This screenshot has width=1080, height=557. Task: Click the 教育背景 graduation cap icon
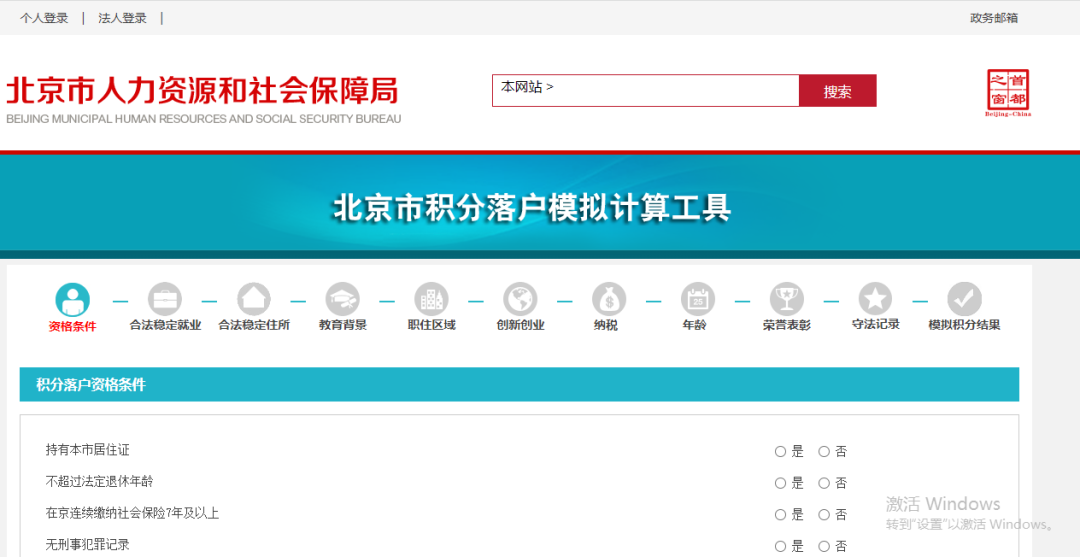click(x=342, y=299)
